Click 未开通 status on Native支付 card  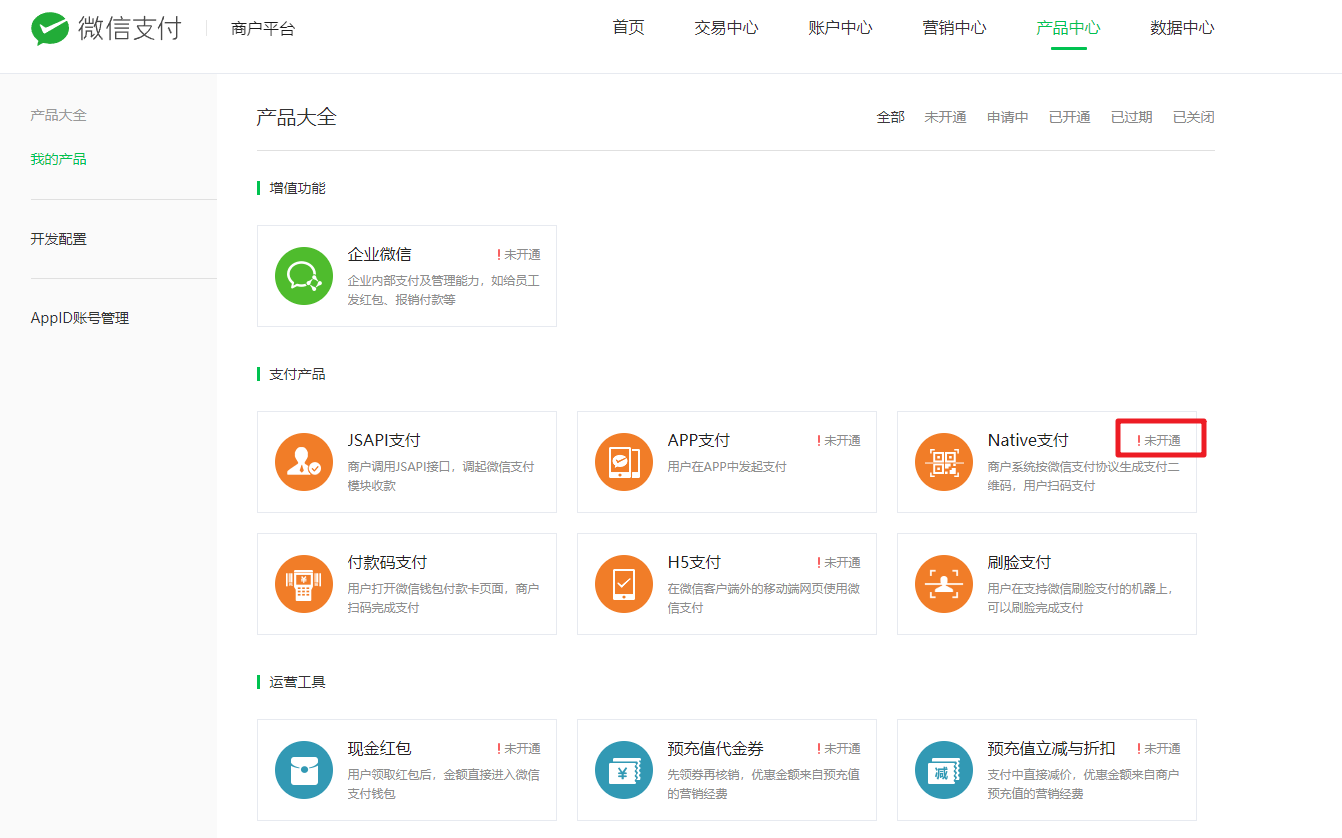[1159, 441]
